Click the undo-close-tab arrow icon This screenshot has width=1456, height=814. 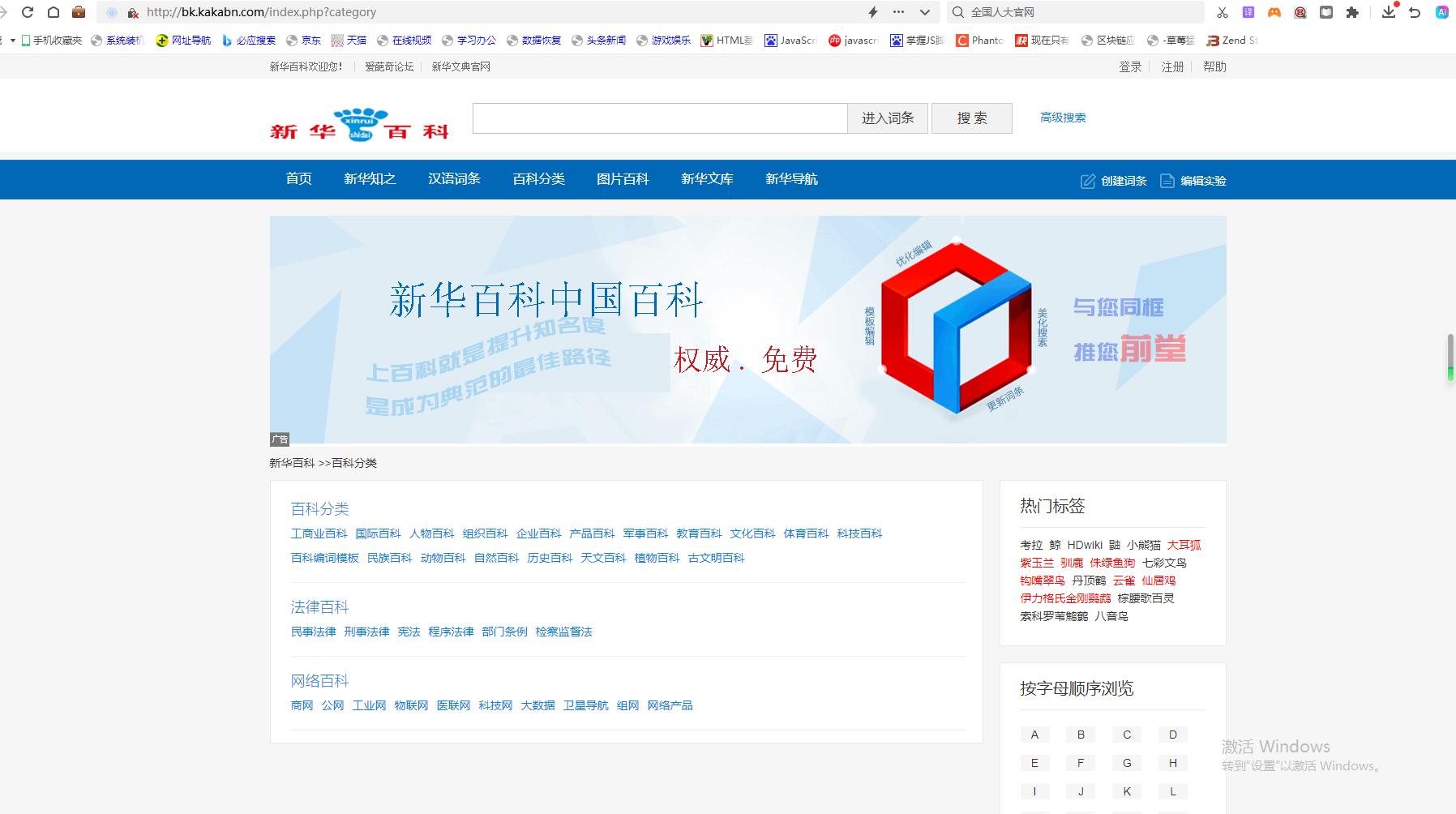(x=1415, y=12)
